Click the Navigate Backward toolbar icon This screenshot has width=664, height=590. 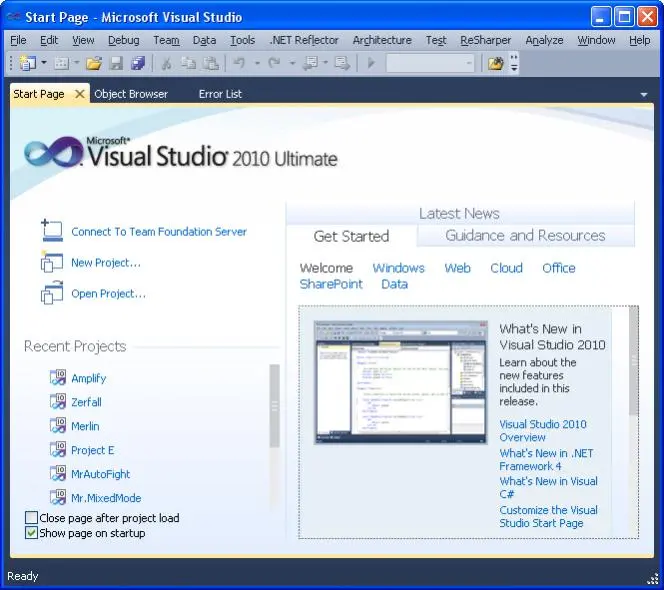click(310, 64)
